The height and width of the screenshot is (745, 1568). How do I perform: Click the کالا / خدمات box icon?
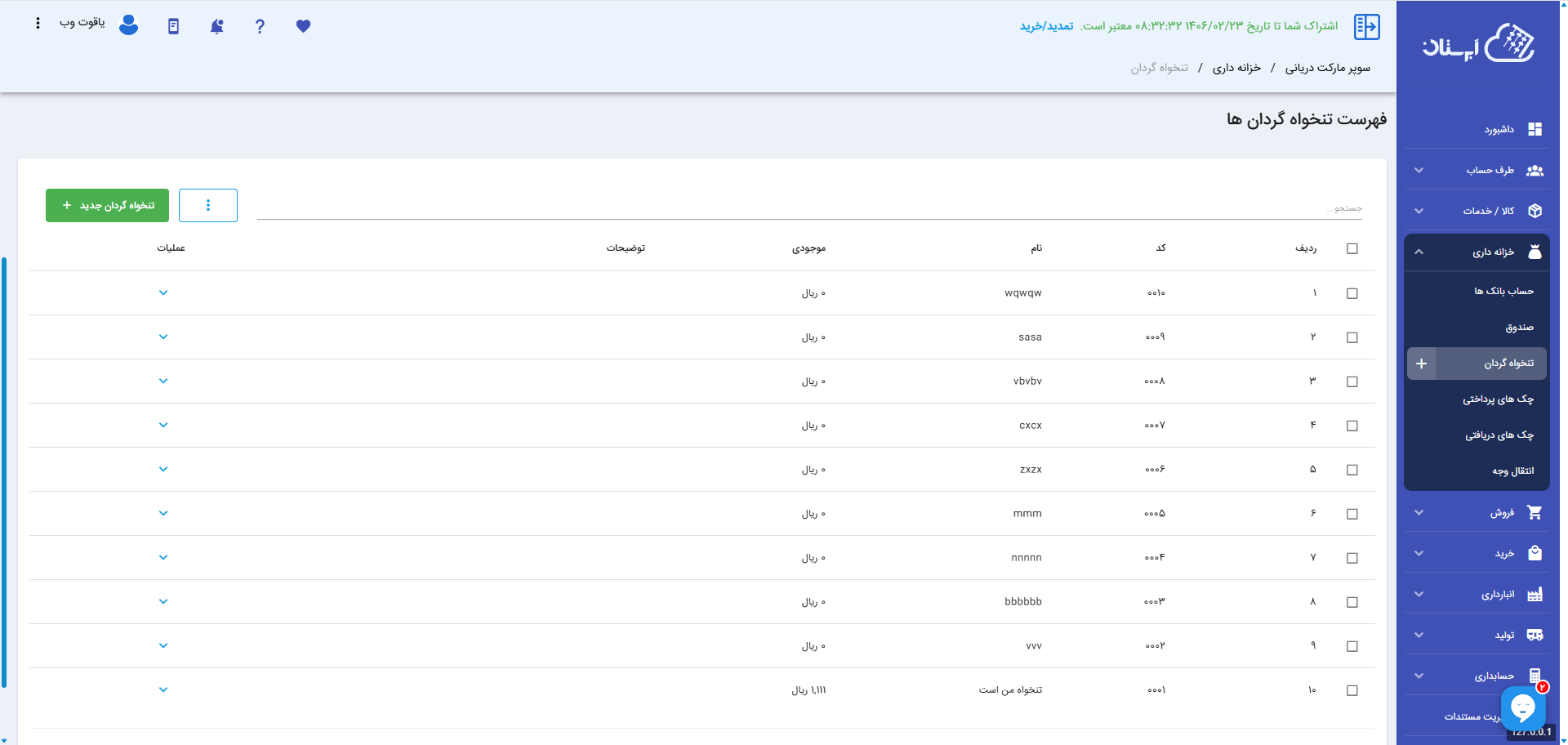(x=1535, y=211)
